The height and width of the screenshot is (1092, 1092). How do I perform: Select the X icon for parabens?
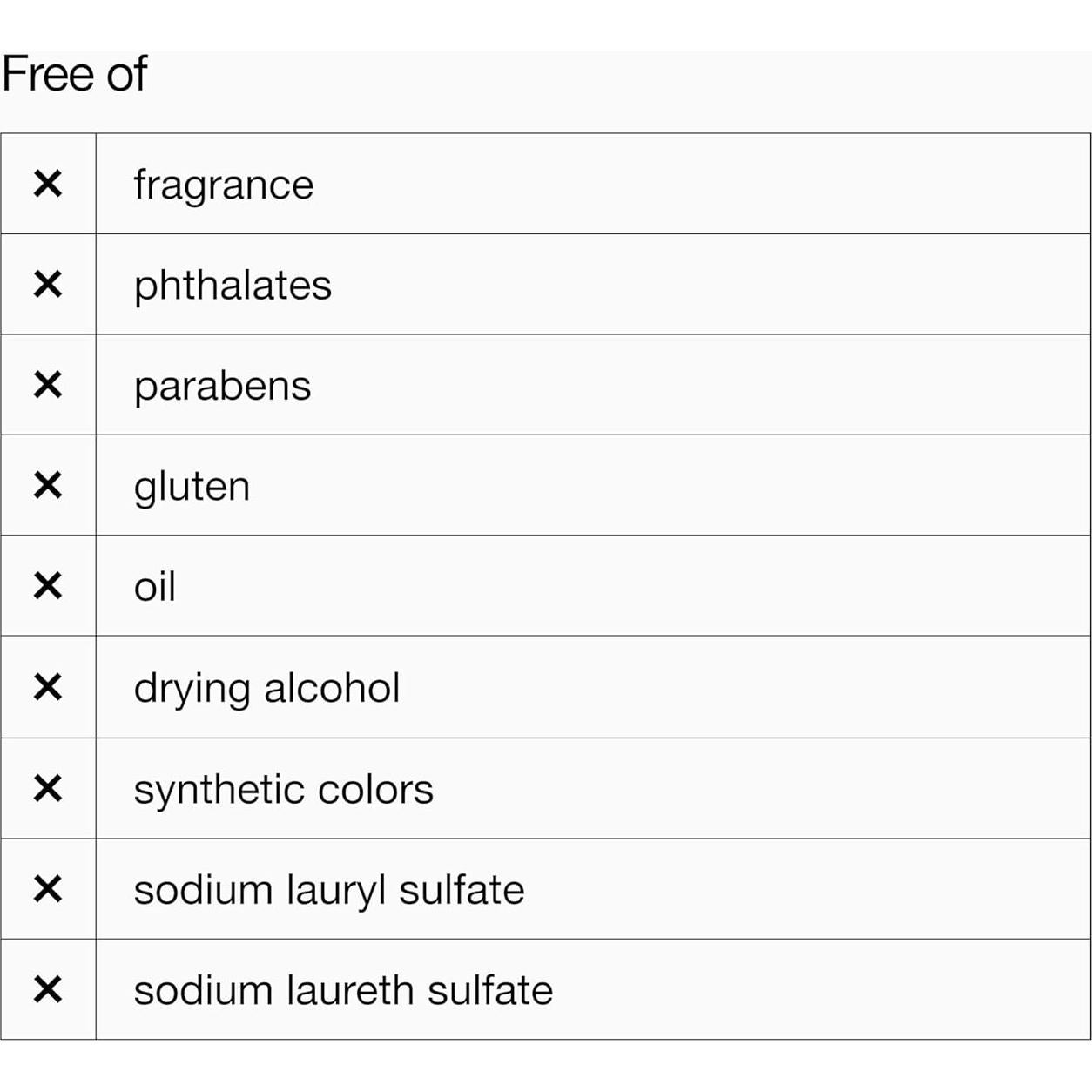click(48, 384)
